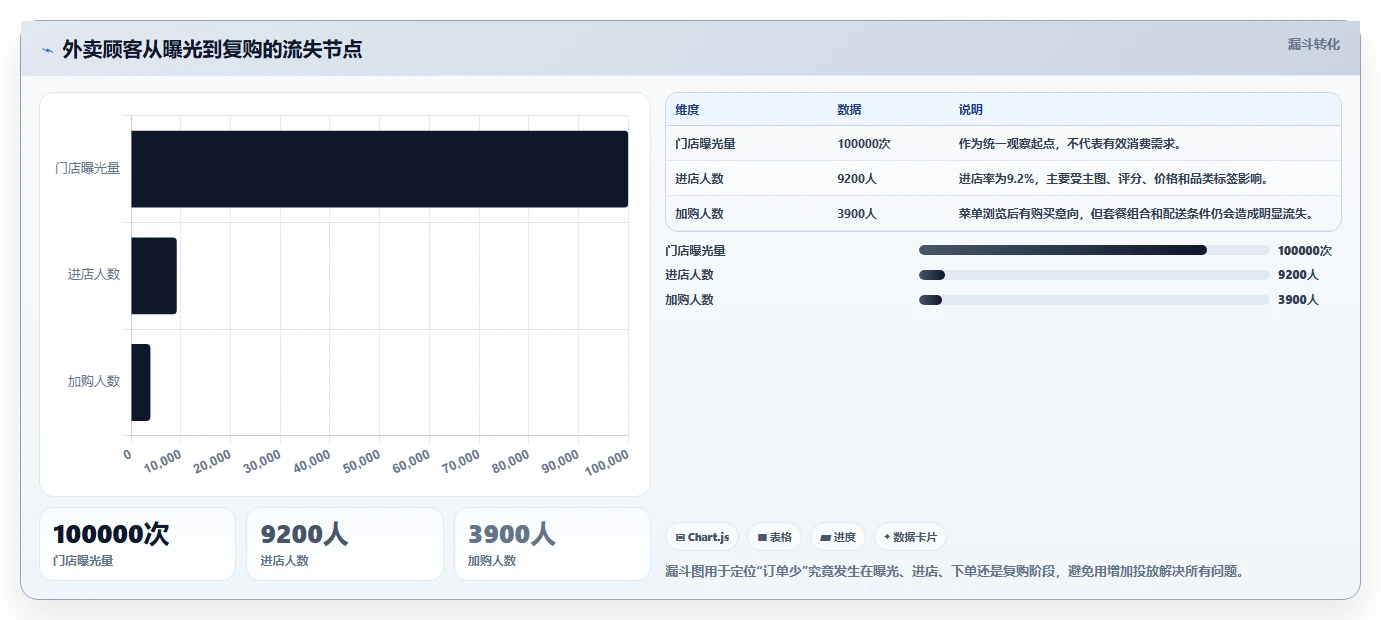
Task: Click the 数据卡片 chip
Action: pyautogui.click(x=910, y=537)
